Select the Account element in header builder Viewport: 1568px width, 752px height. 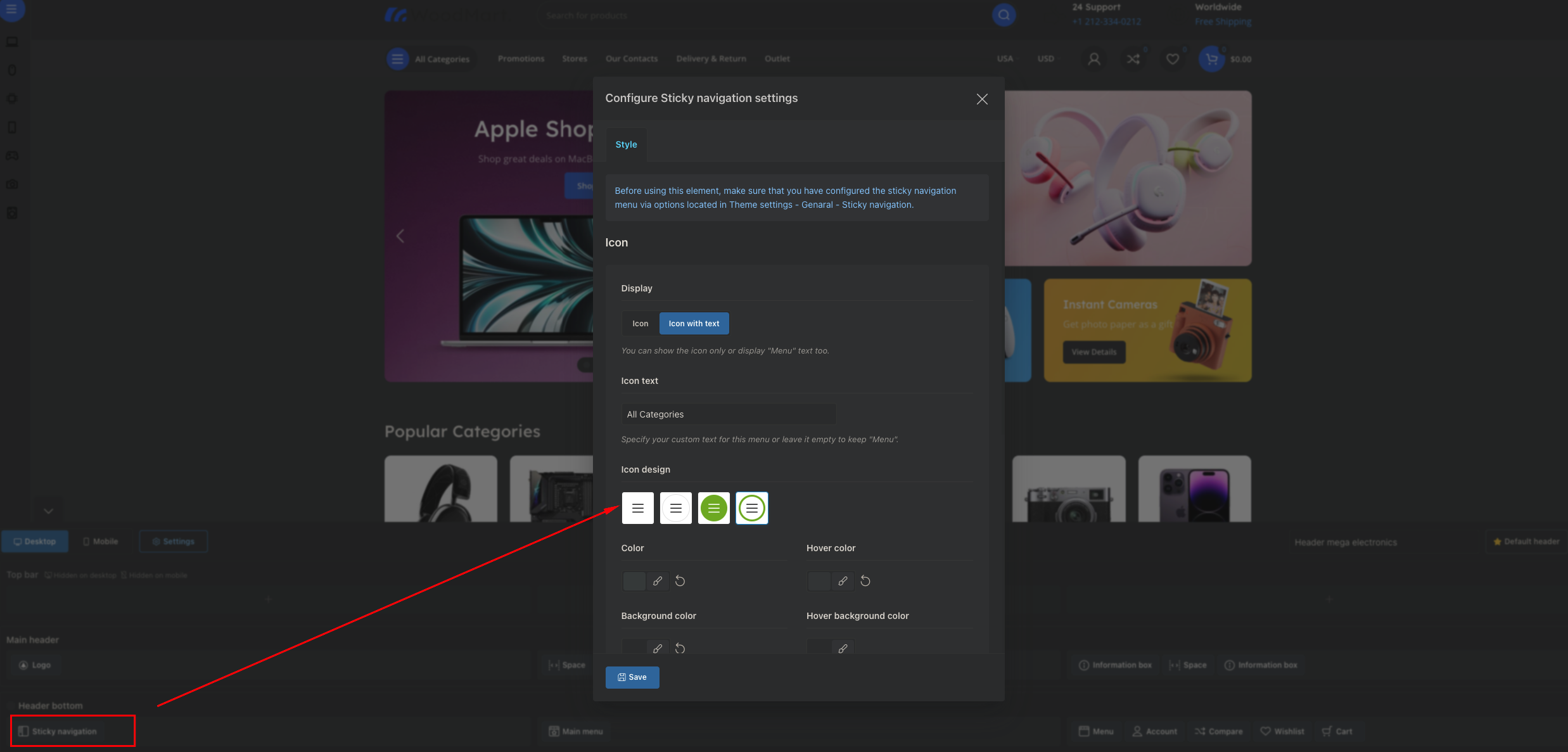click(x=1155, y=731)
